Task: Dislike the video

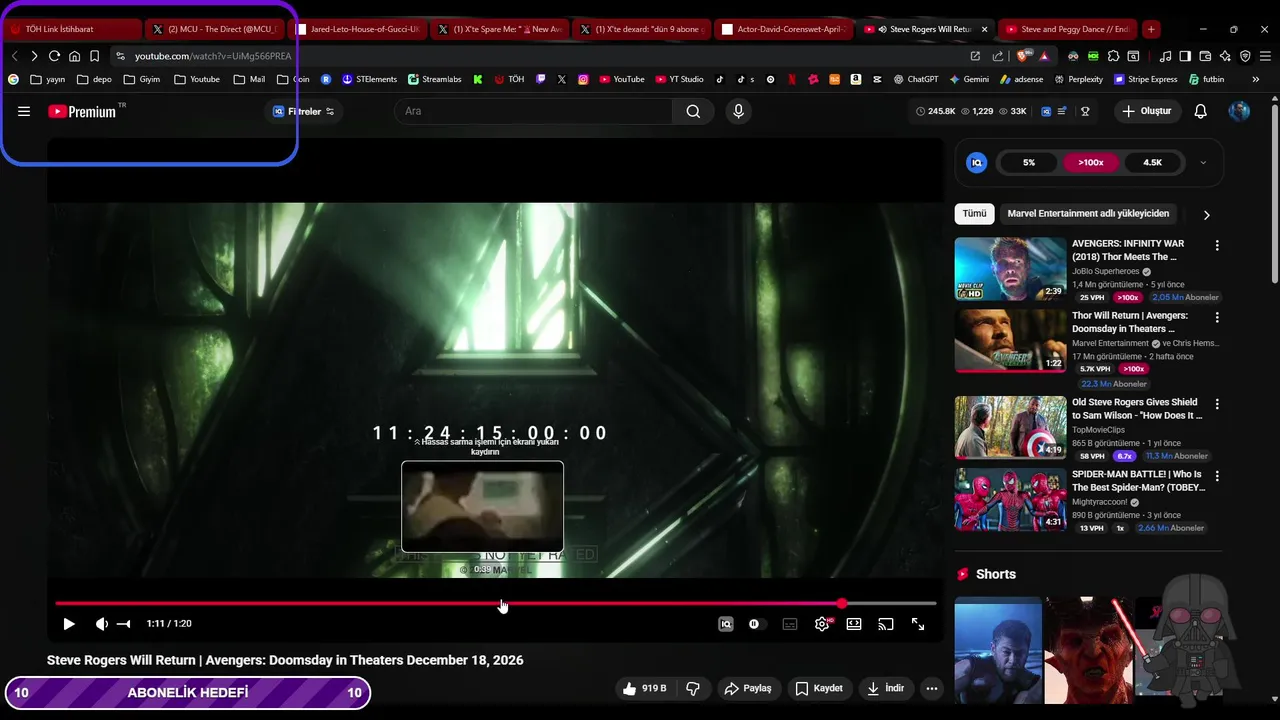Action: [x=692, y=688]
